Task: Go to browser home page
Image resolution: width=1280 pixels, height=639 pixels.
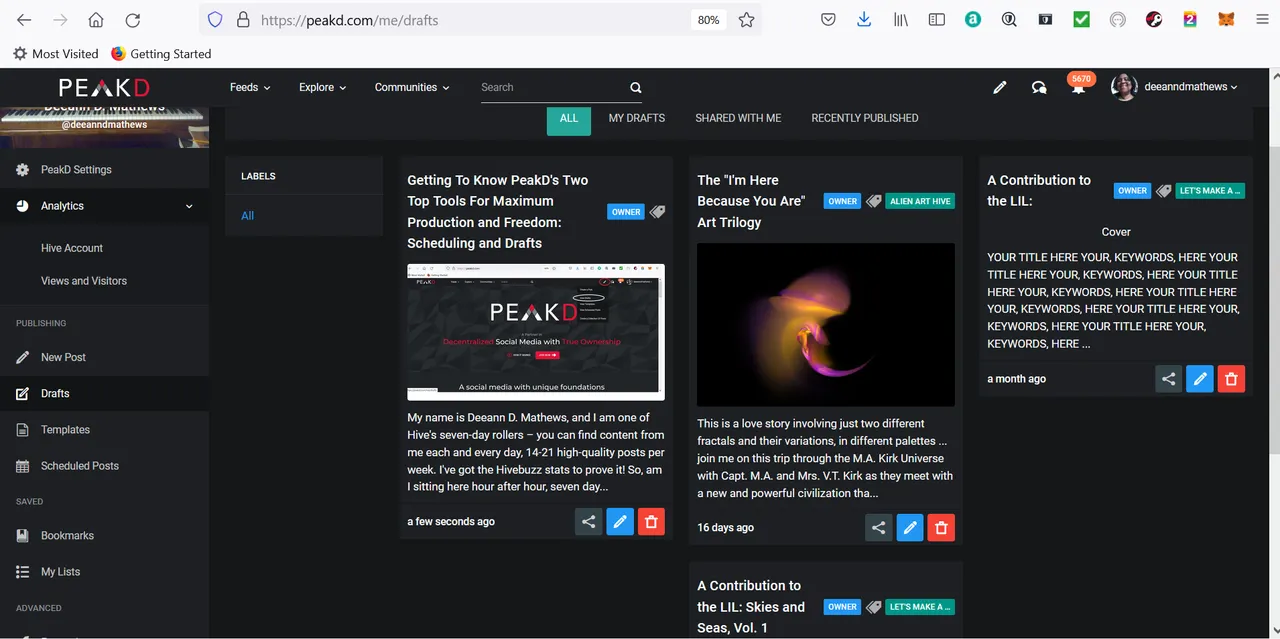Action: [96, 20]
